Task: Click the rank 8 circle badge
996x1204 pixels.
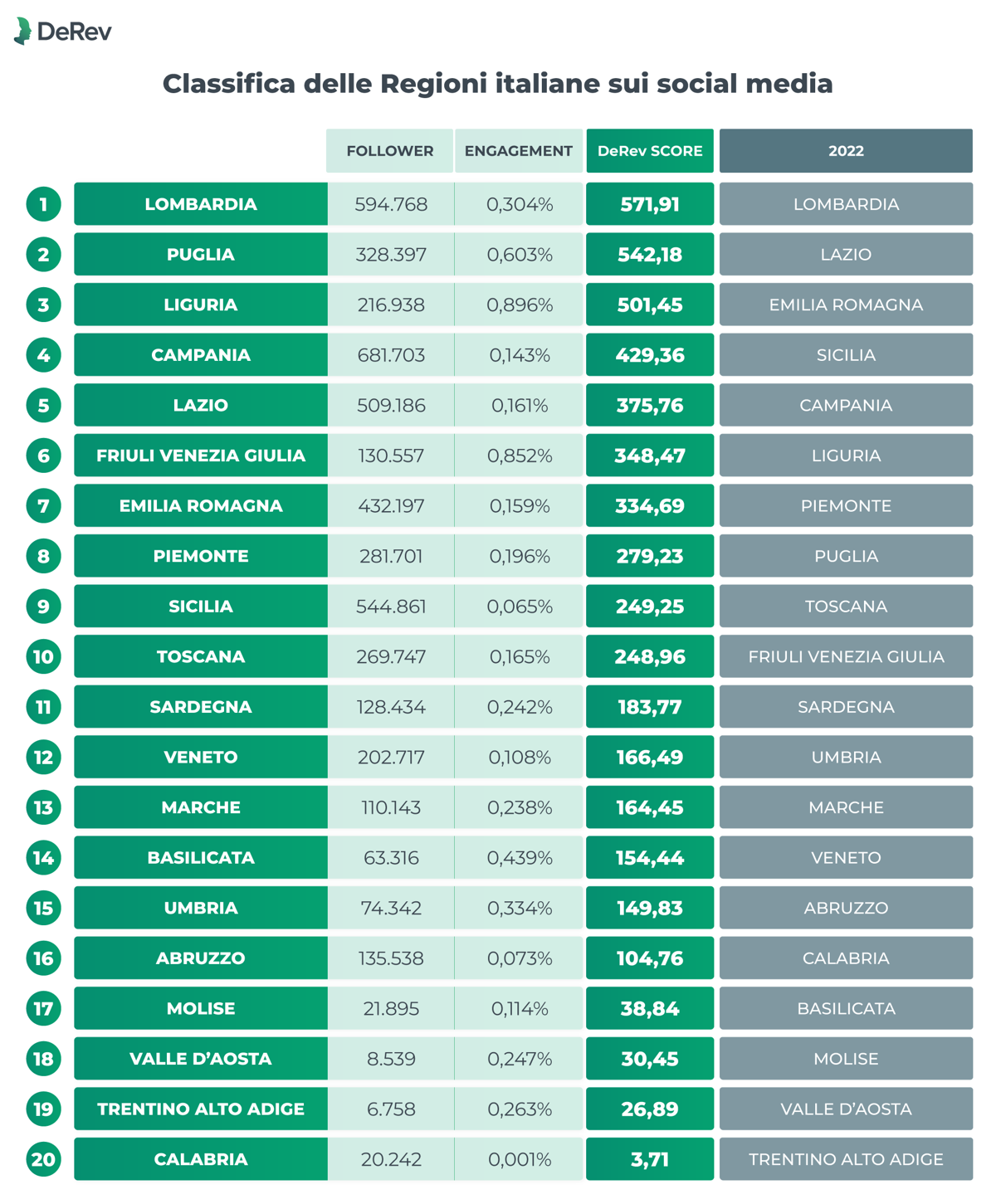Action: click(x=43, y=556)
